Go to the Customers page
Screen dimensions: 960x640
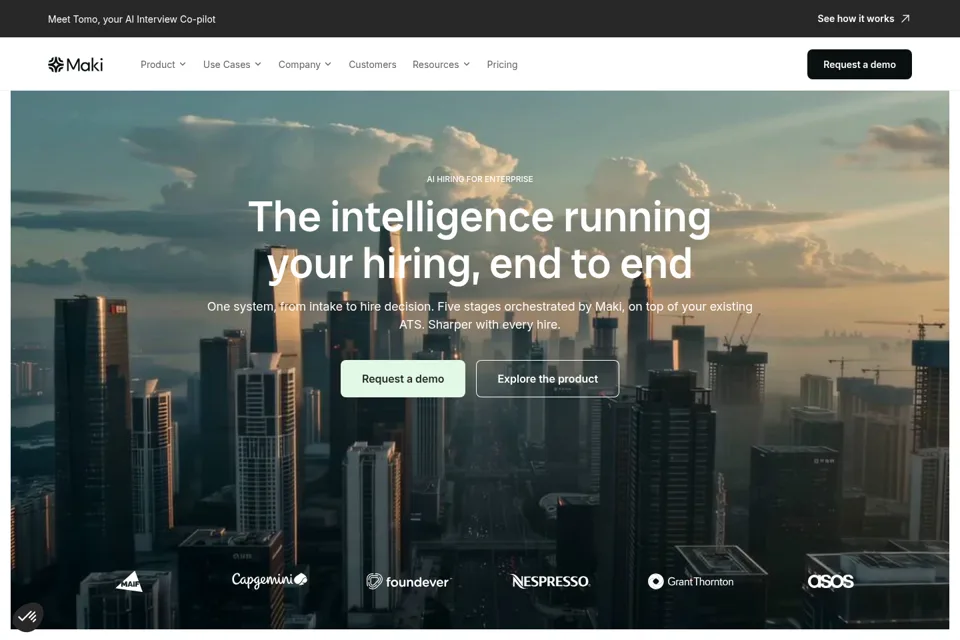tap(372, 64)
